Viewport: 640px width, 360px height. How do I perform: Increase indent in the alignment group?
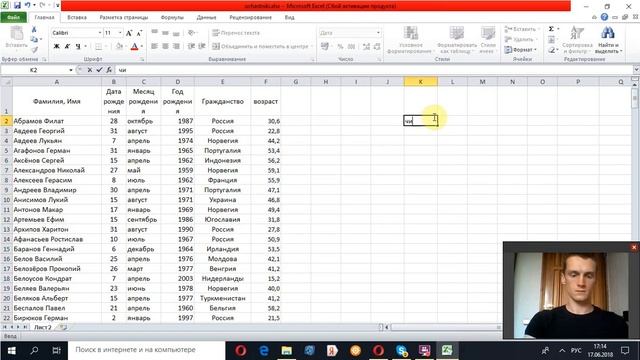pos(202,46)
